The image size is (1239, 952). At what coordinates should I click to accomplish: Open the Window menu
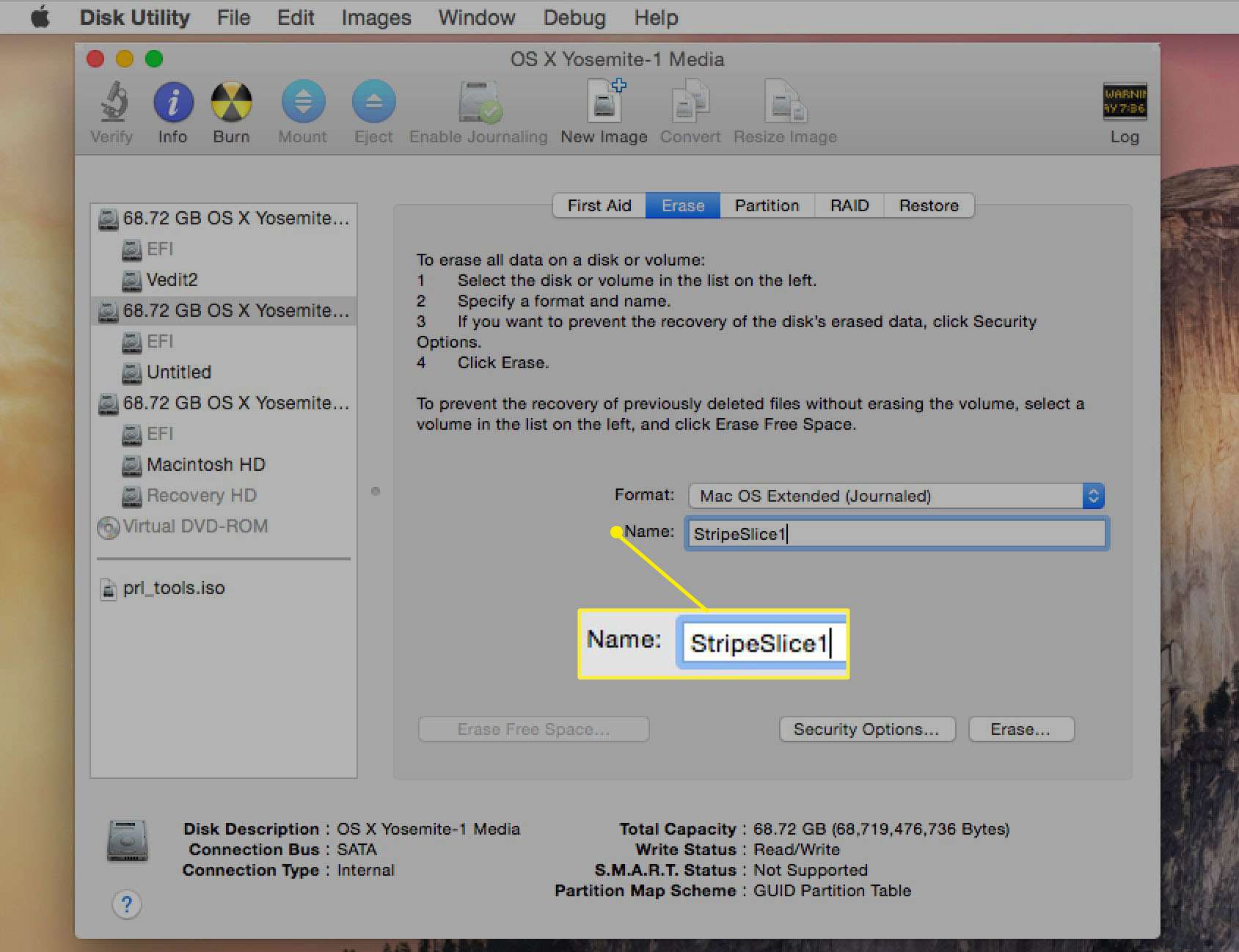[x=477, y=17]
